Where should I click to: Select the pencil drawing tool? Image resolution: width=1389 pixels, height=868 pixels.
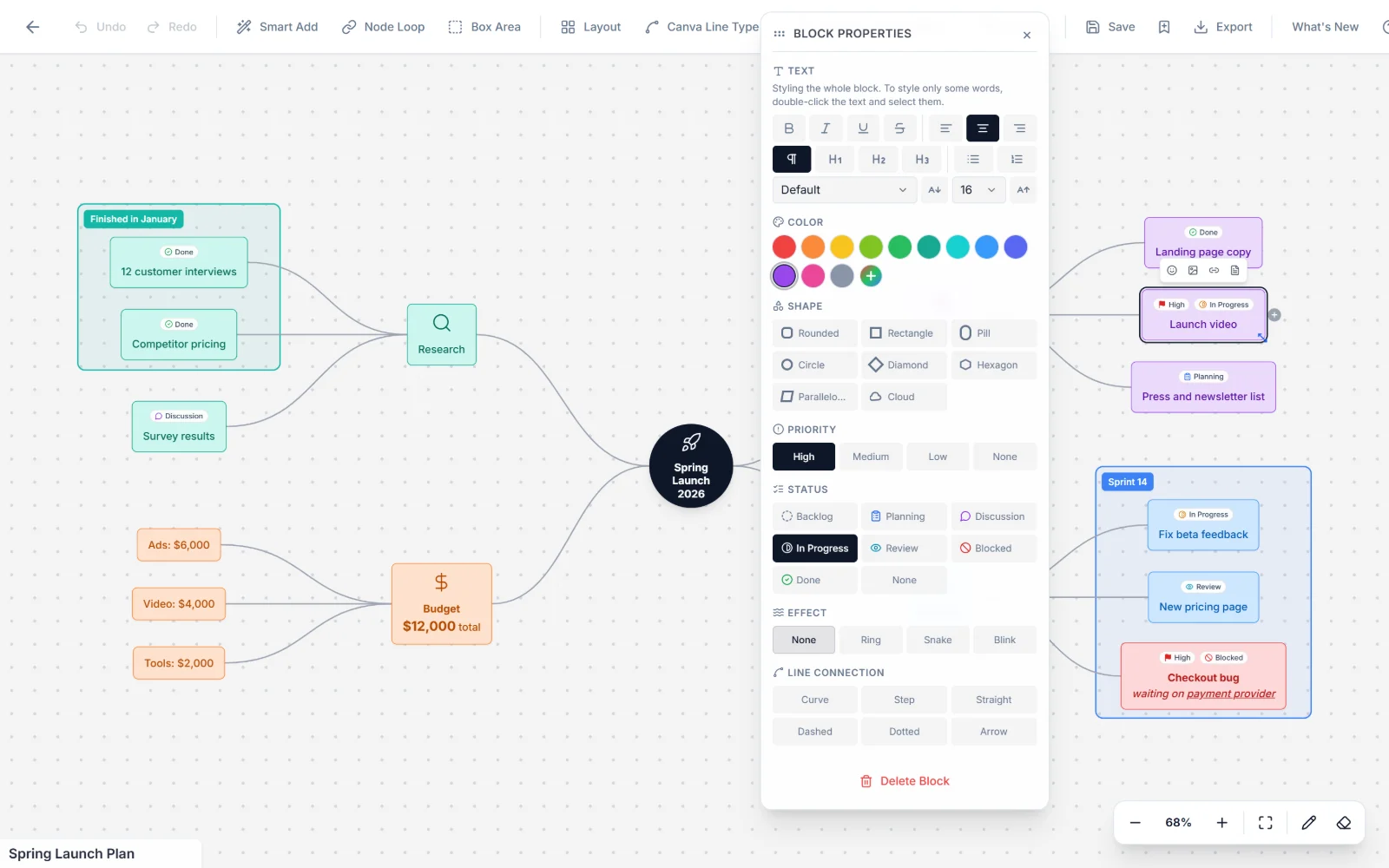pyautogui.click(x=1309, y=823)
